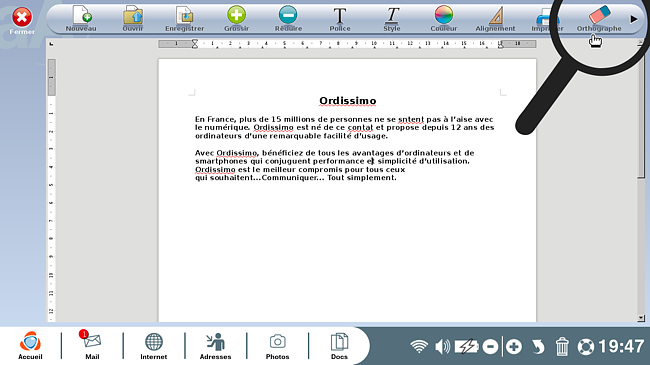Click the Nouveau document icon
Viewport: 650px width, 365px height.
[x=81, y=19]
